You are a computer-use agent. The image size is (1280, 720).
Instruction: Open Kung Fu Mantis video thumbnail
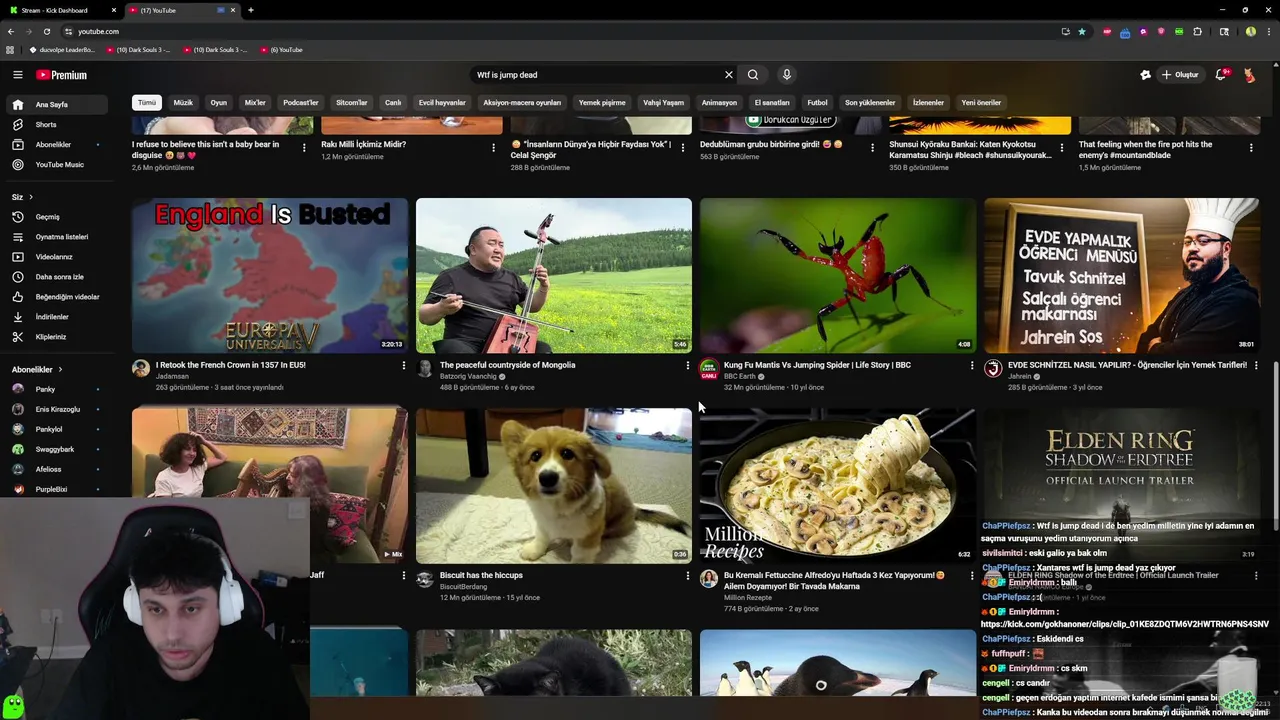point(838,275)
